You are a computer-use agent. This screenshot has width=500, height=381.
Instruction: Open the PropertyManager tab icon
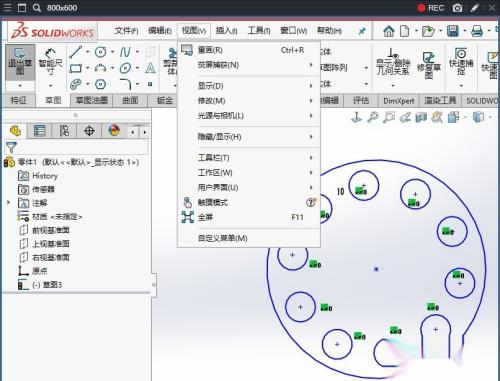(39, 131)
